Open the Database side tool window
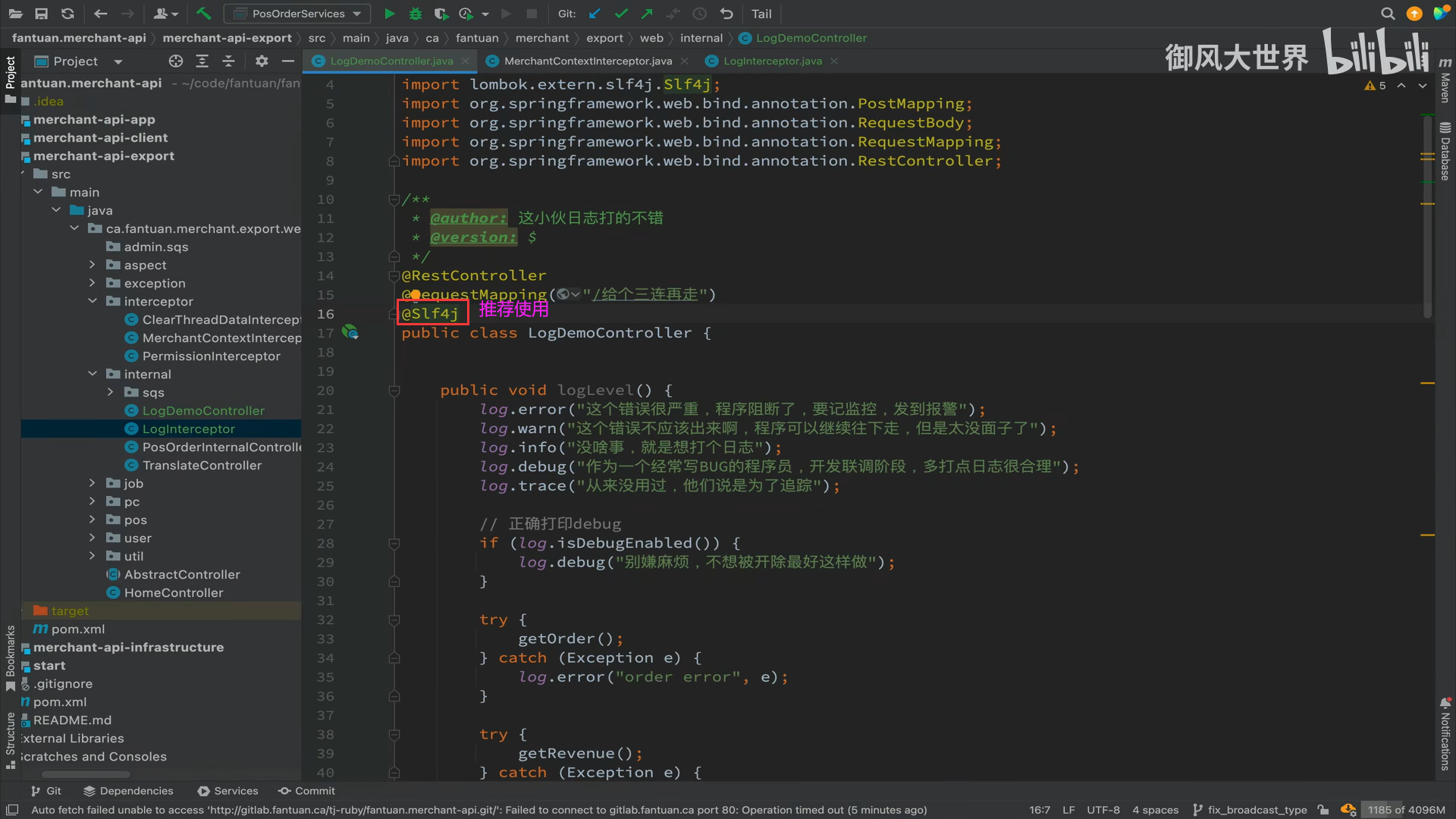 (1445, 151)
